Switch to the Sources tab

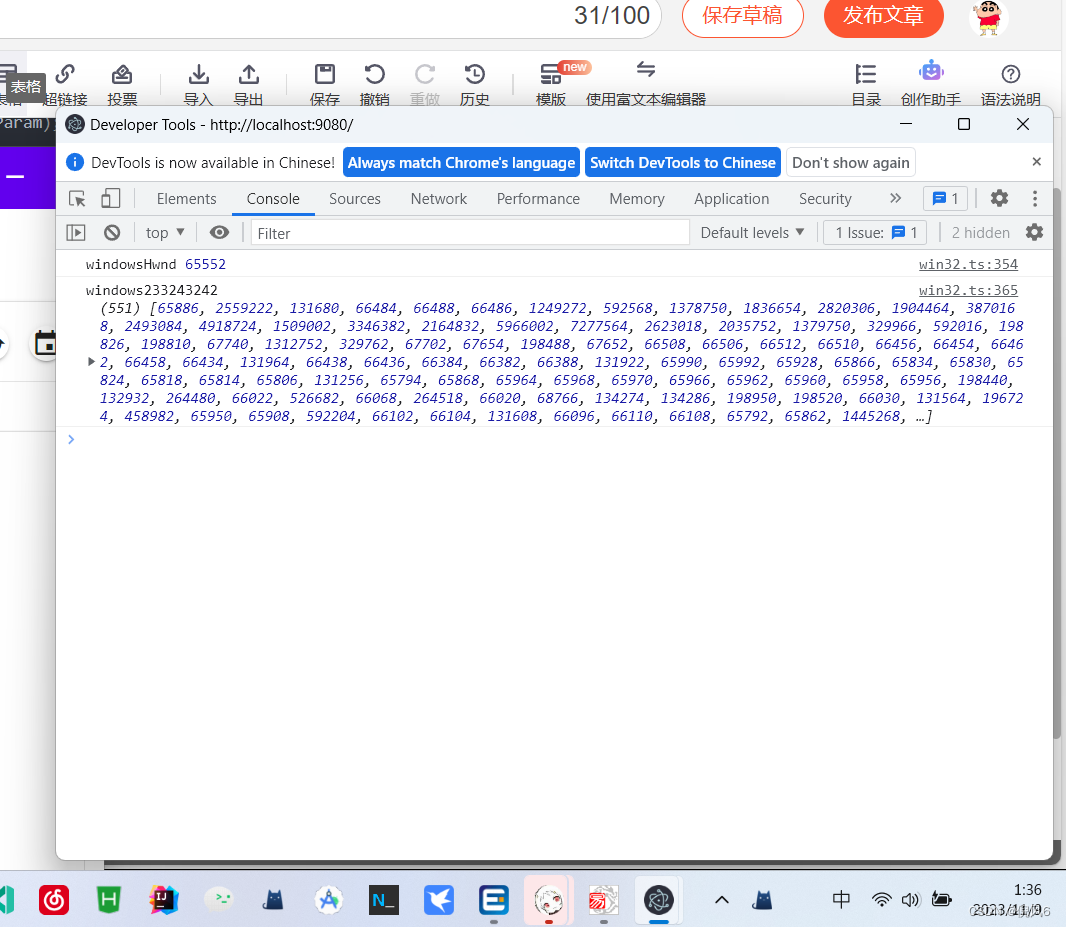coord(355,198)
